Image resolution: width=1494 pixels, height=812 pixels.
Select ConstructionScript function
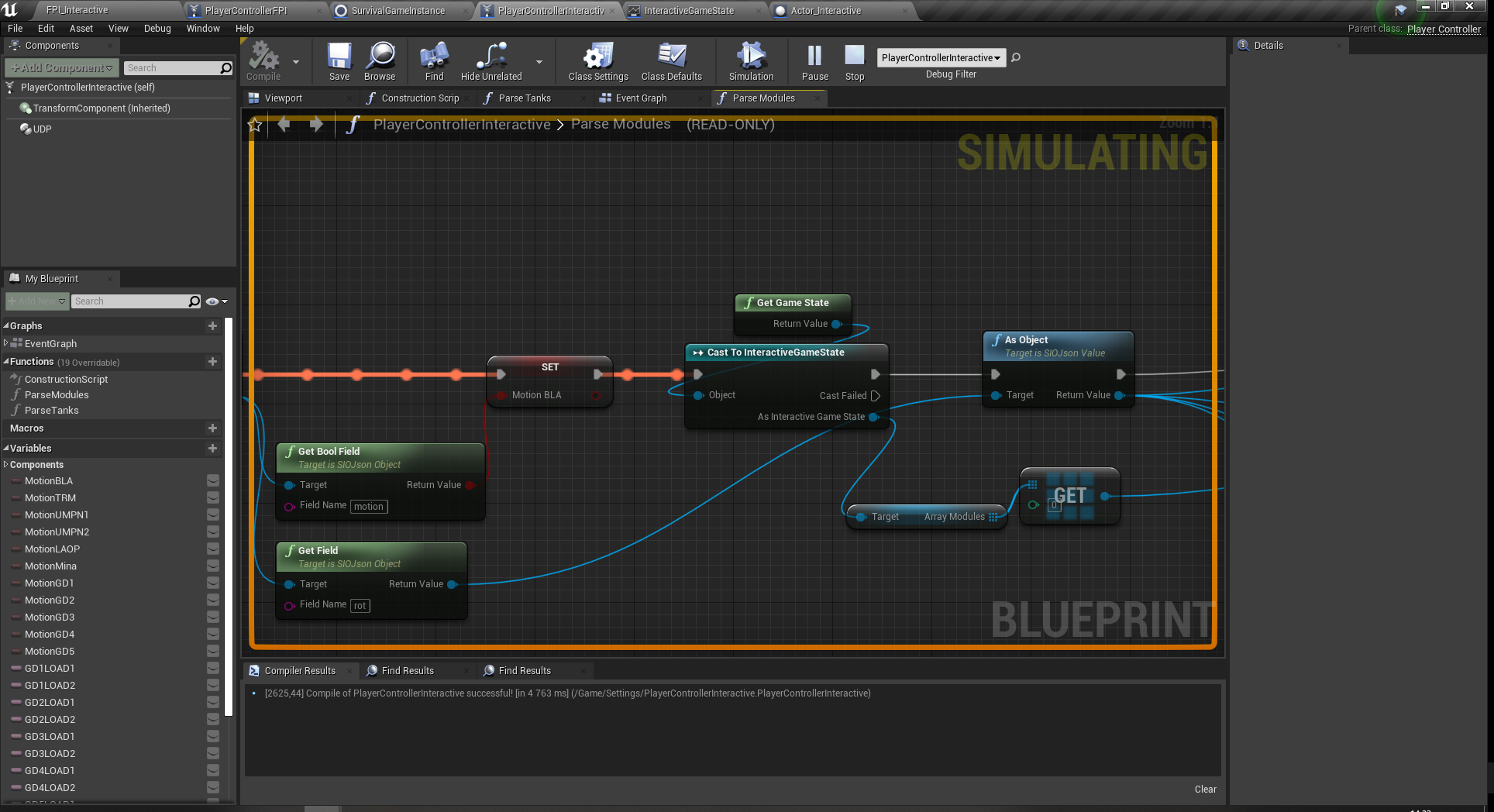[x=66, y=380]
